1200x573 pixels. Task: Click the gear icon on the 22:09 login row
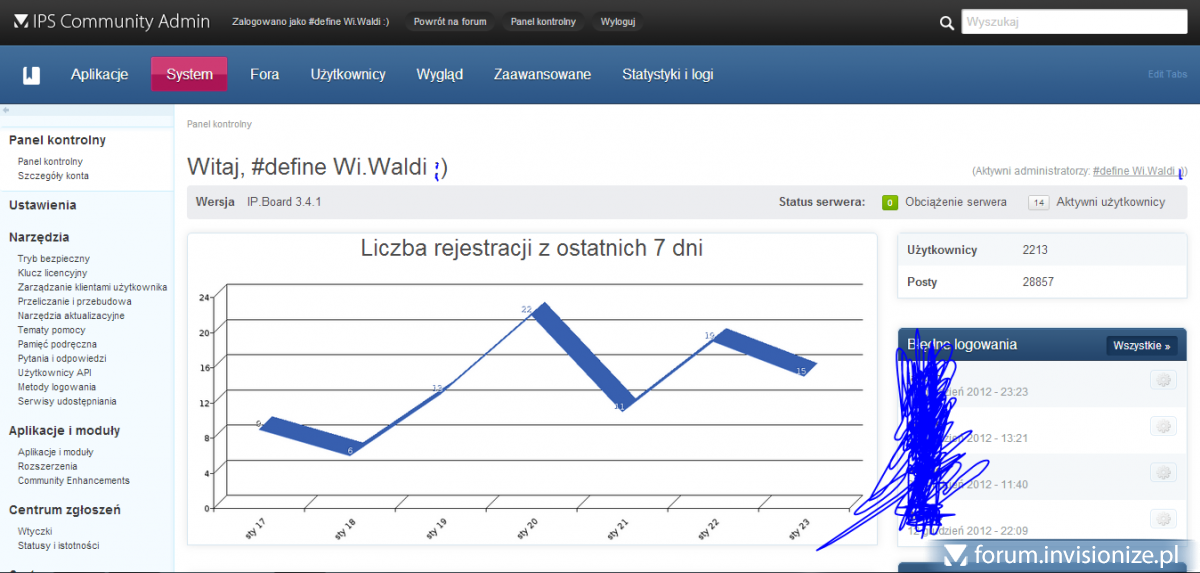coord(1162,518)
